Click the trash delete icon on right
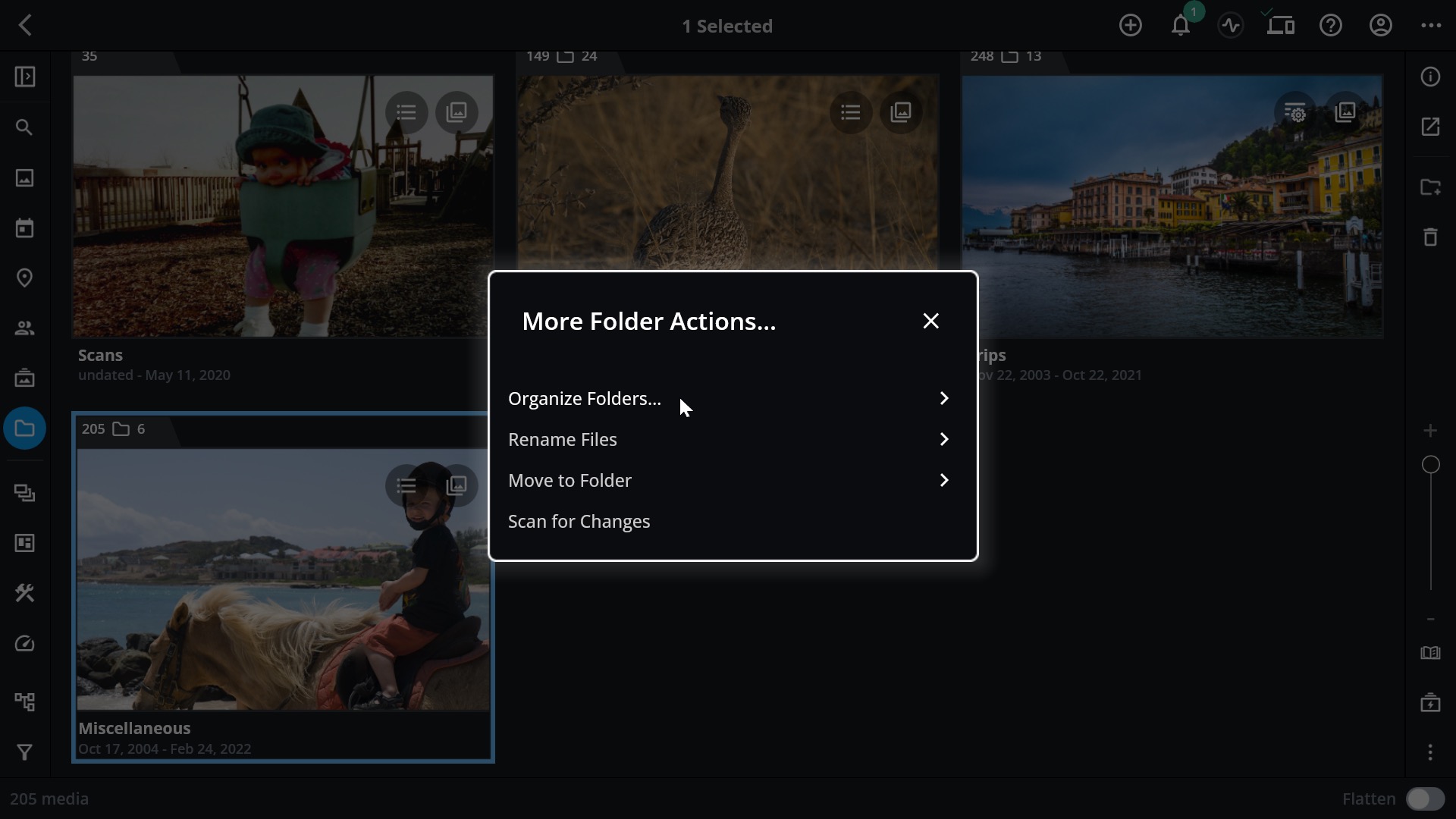 pos(1430,237)
